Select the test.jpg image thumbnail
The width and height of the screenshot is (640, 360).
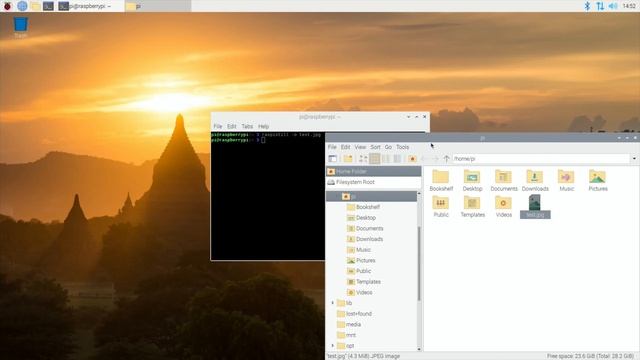tap(535, 206)
